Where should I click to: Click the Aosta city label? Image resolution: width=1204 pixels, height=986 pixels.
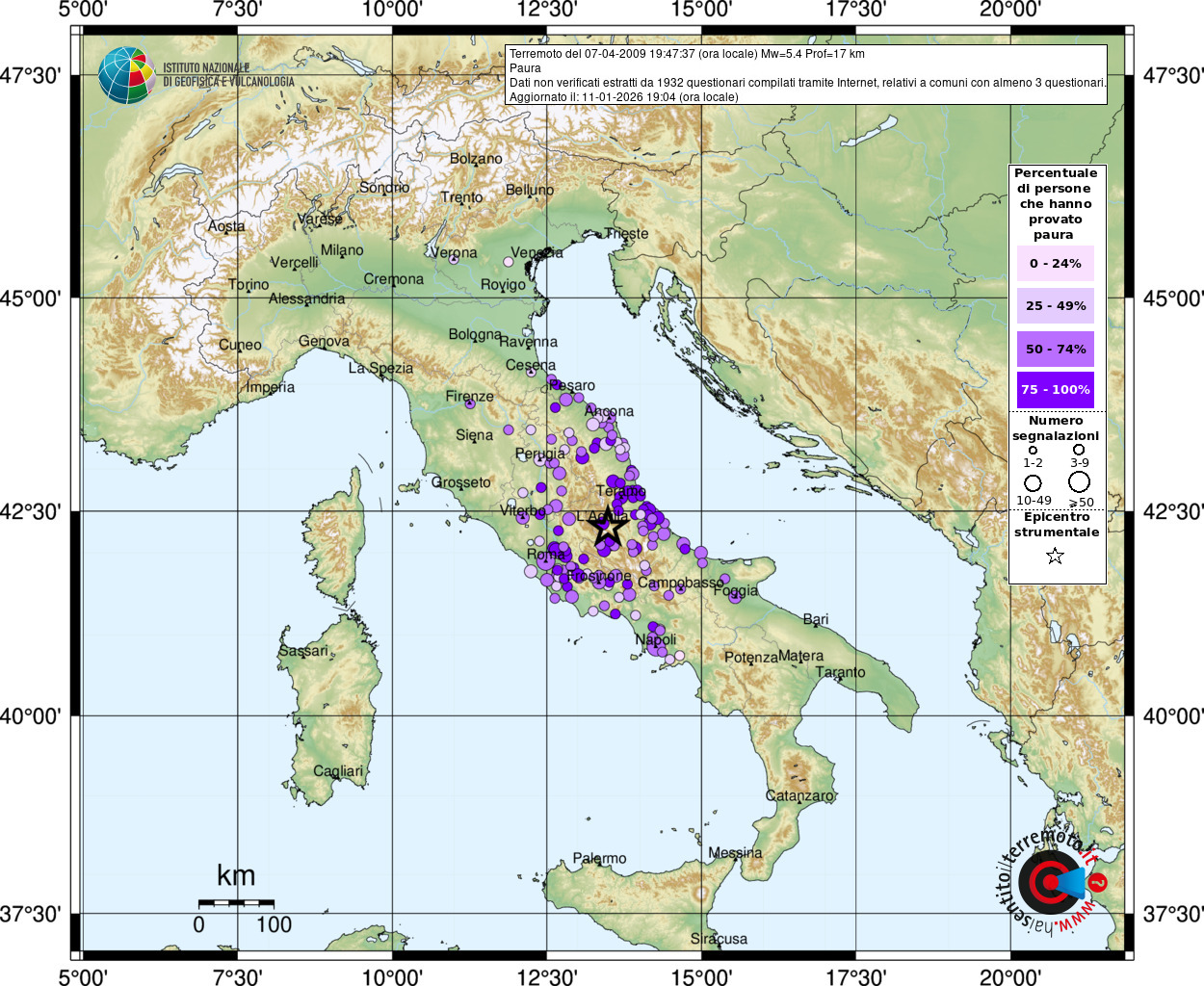(x=226, y=226)
